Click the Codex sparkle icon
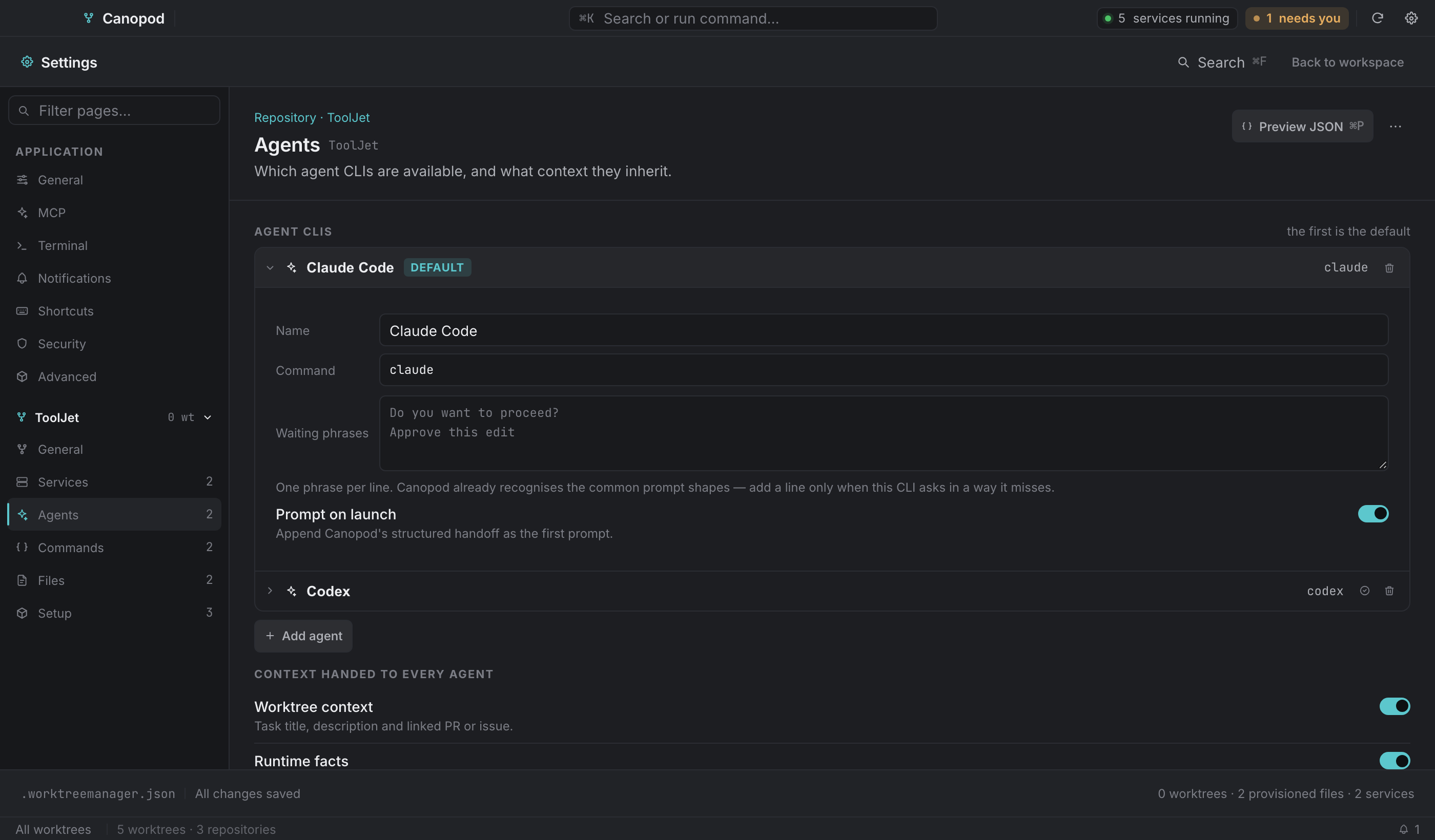 point(292,591)
